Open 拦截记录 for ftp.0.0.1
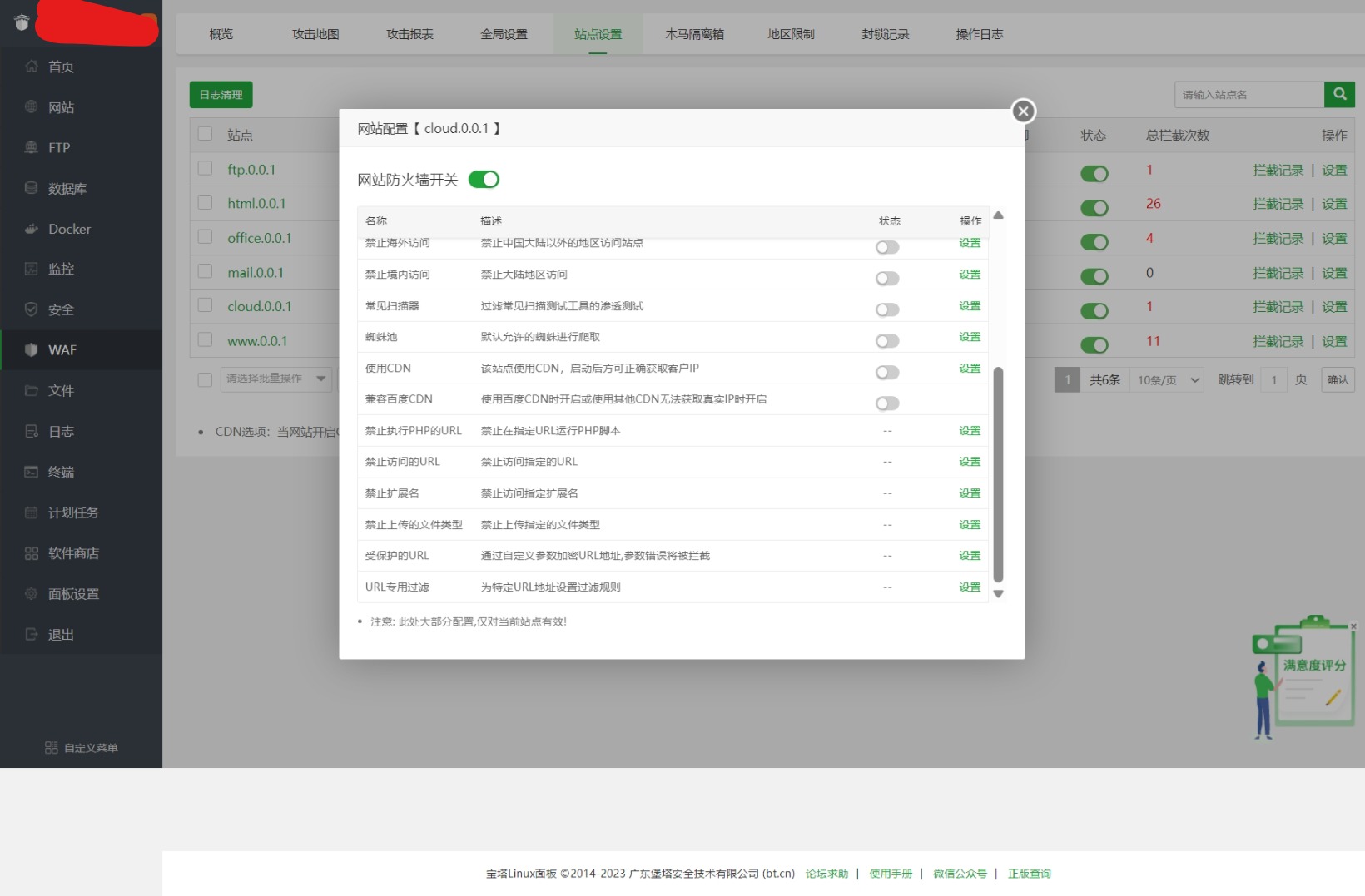 1278,170
